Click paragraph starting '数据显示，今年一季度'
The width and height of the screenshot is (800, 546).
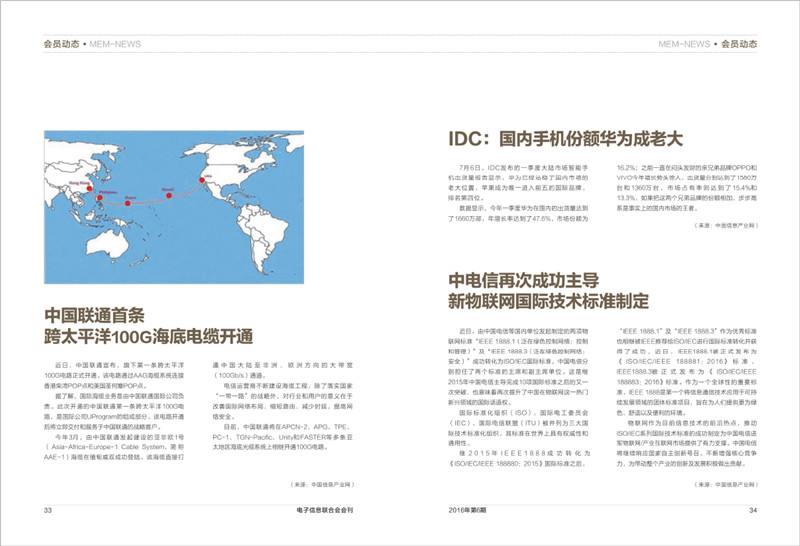[x=518, y=213]
